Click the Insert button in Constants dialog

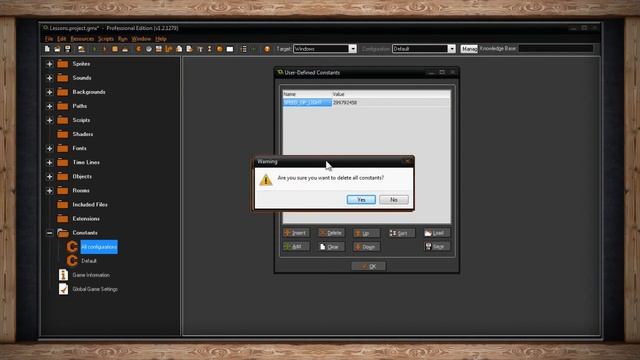point(296,233)
